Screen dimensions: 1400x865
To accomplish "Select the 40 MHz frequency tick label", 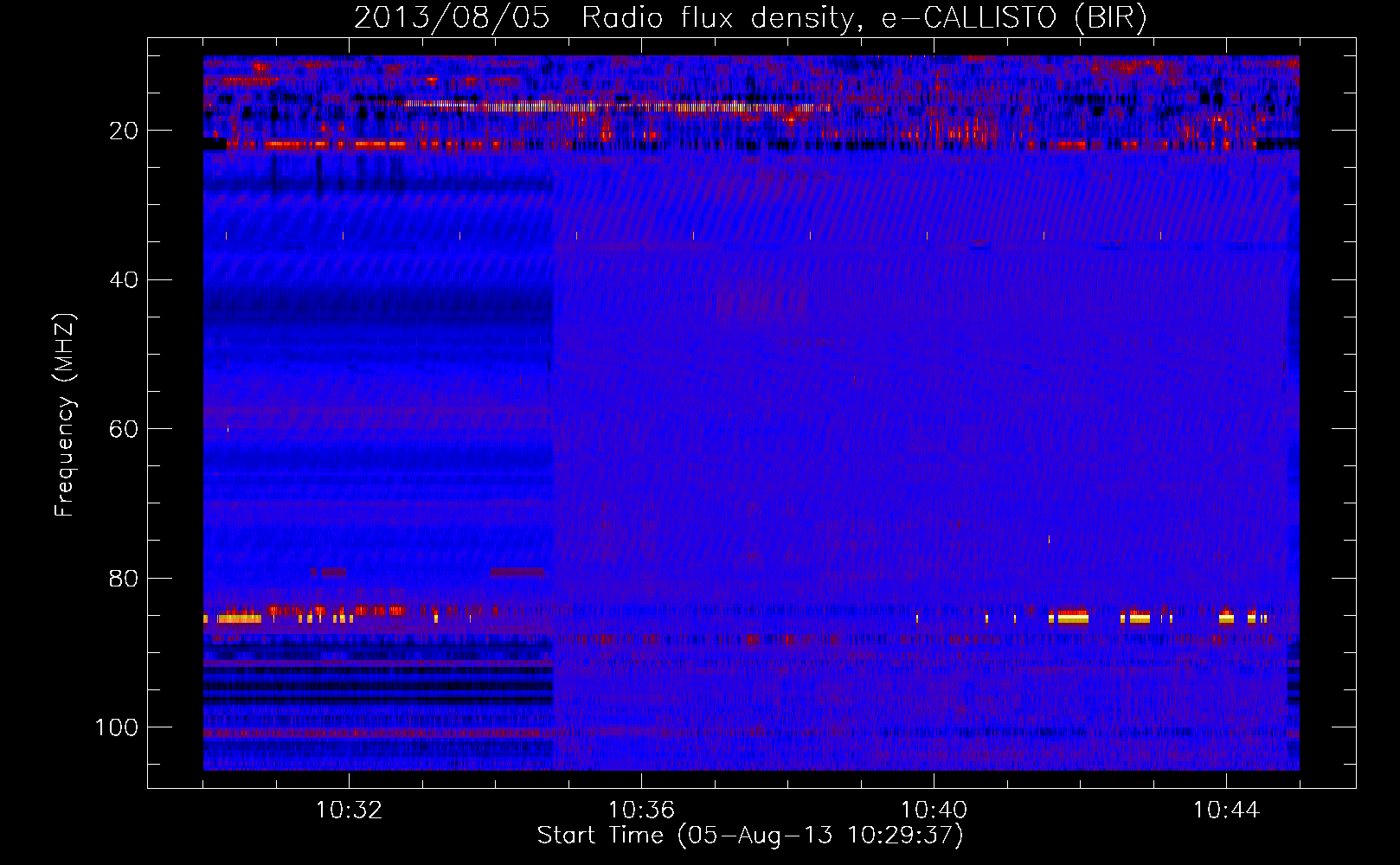I will click(125, 279).
